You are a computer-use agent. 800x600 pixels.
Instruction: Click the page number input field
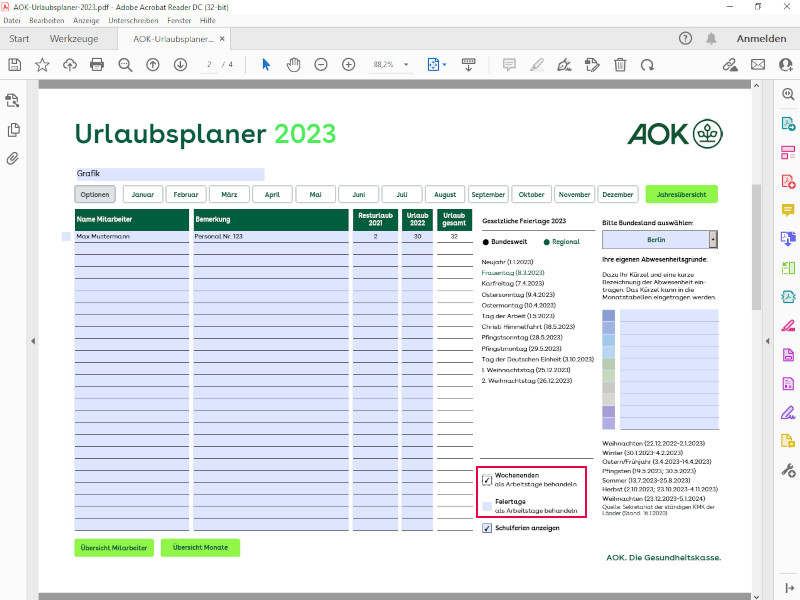coord(209,65)
